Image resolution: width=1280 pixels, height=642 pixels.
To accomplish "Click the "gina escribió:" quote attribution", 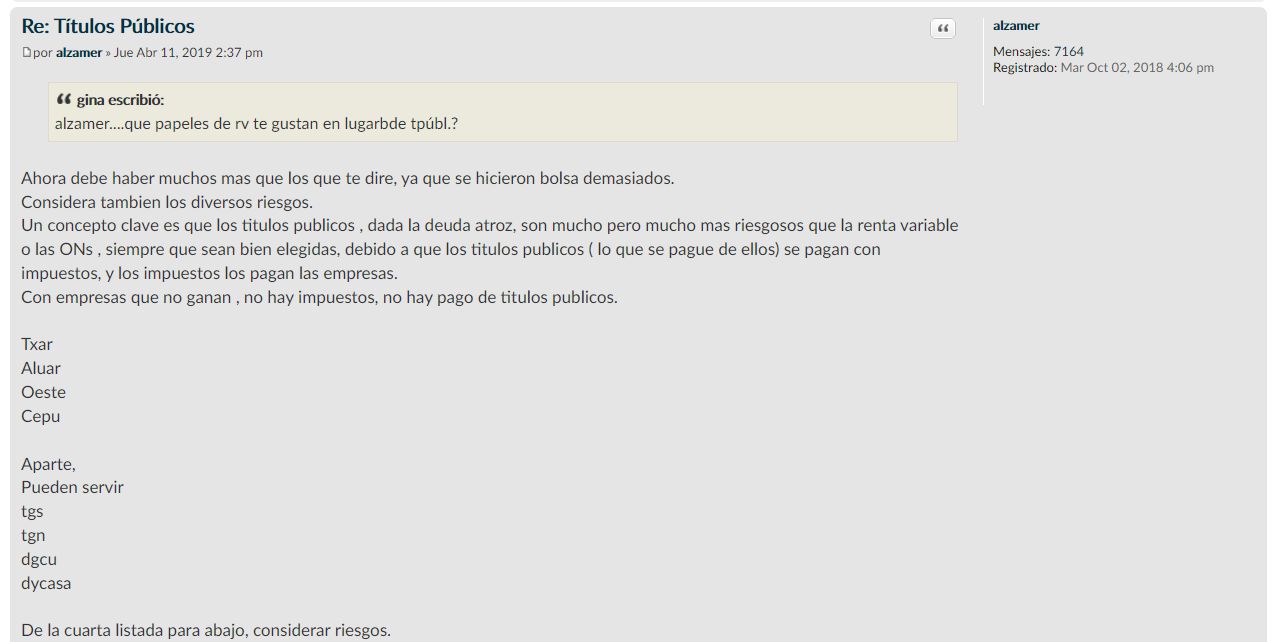I will pos(120,100).
